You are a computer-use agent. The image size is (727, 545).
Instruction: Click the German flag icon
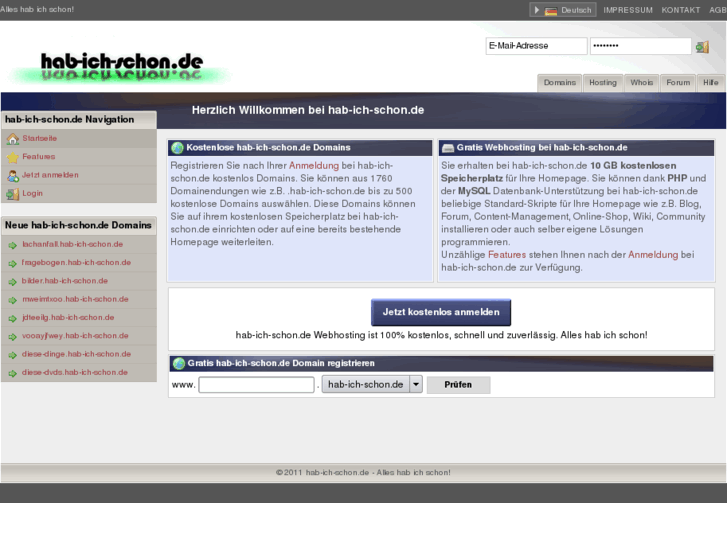[551, 10]
